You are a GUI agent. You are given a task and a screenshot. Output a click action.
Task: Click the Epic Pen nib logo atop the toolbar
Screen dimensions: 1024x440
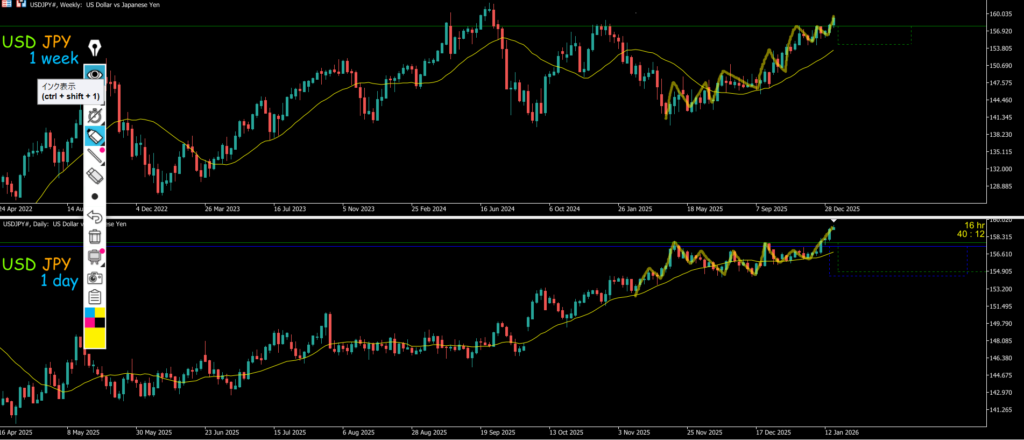pos(95,48)
